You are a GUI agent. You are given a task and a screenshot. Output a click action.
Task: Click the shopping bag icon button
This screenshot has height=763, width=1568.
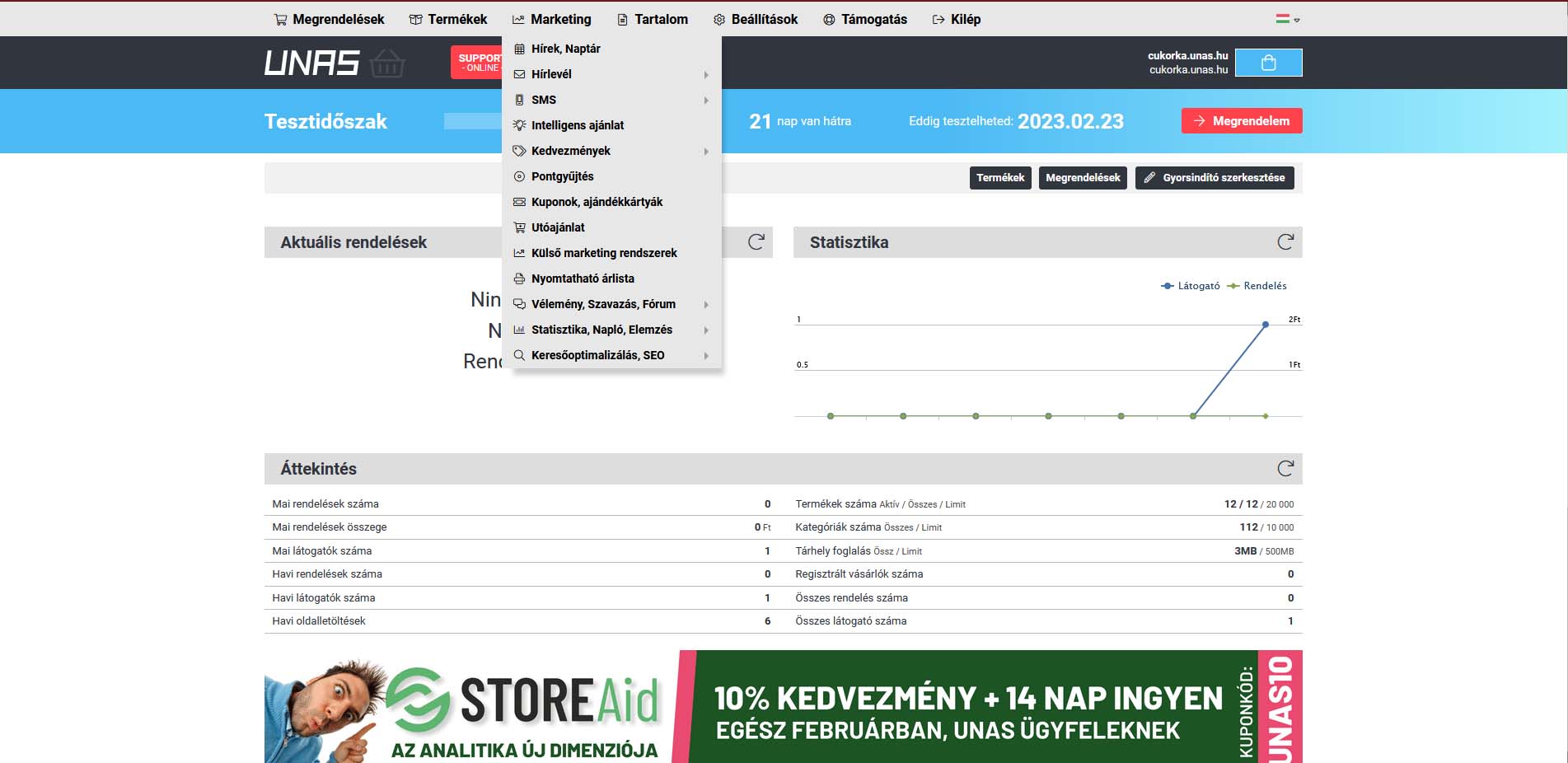[1268, 63]
